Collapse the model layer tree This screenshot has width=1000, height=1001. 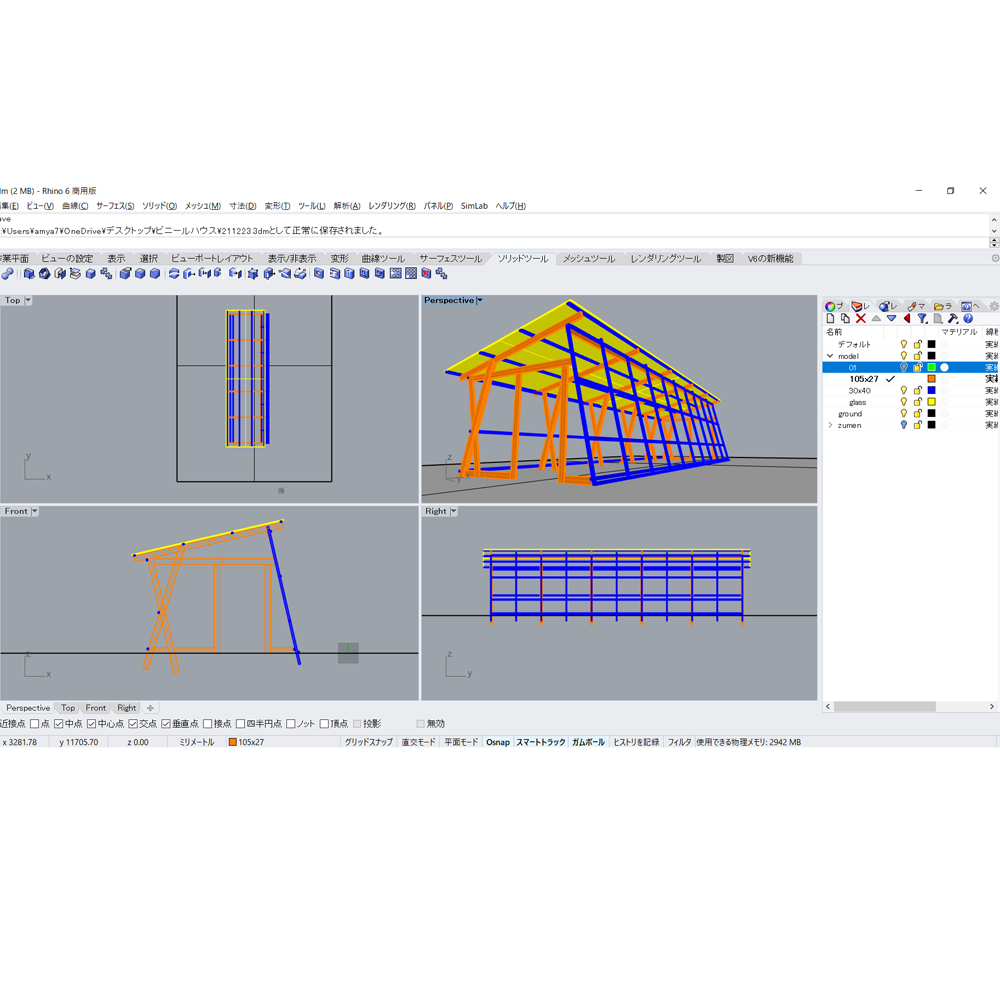[x=830, y=356]
